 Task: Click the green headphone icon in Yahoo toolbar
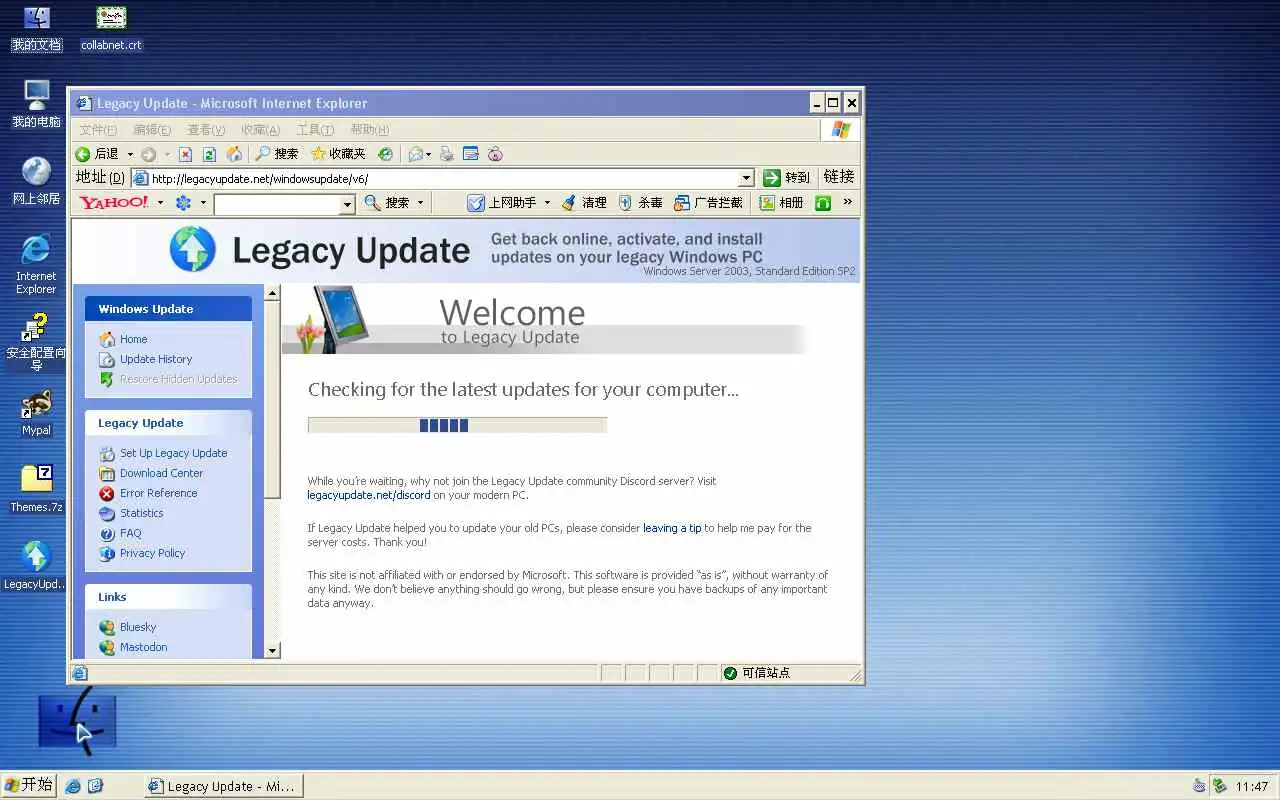(x=823, y=203)
